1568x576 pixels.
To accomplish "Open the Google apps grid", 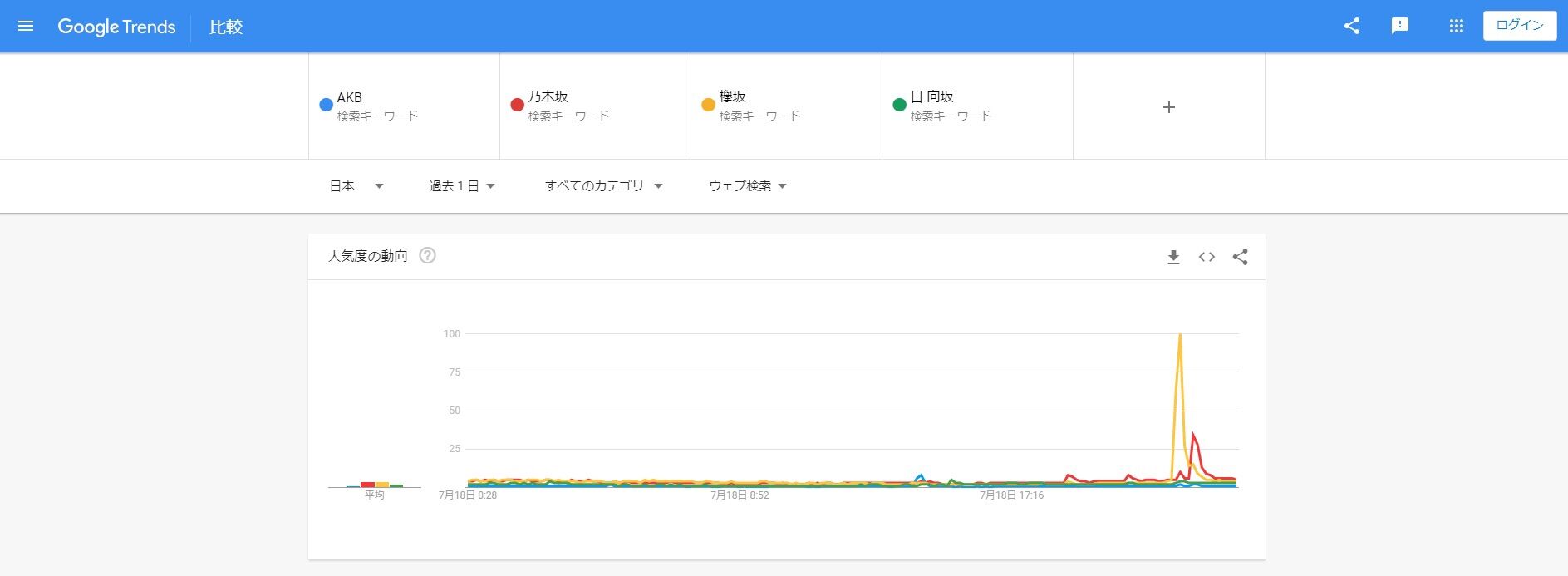I will [x=1456, y=26].
